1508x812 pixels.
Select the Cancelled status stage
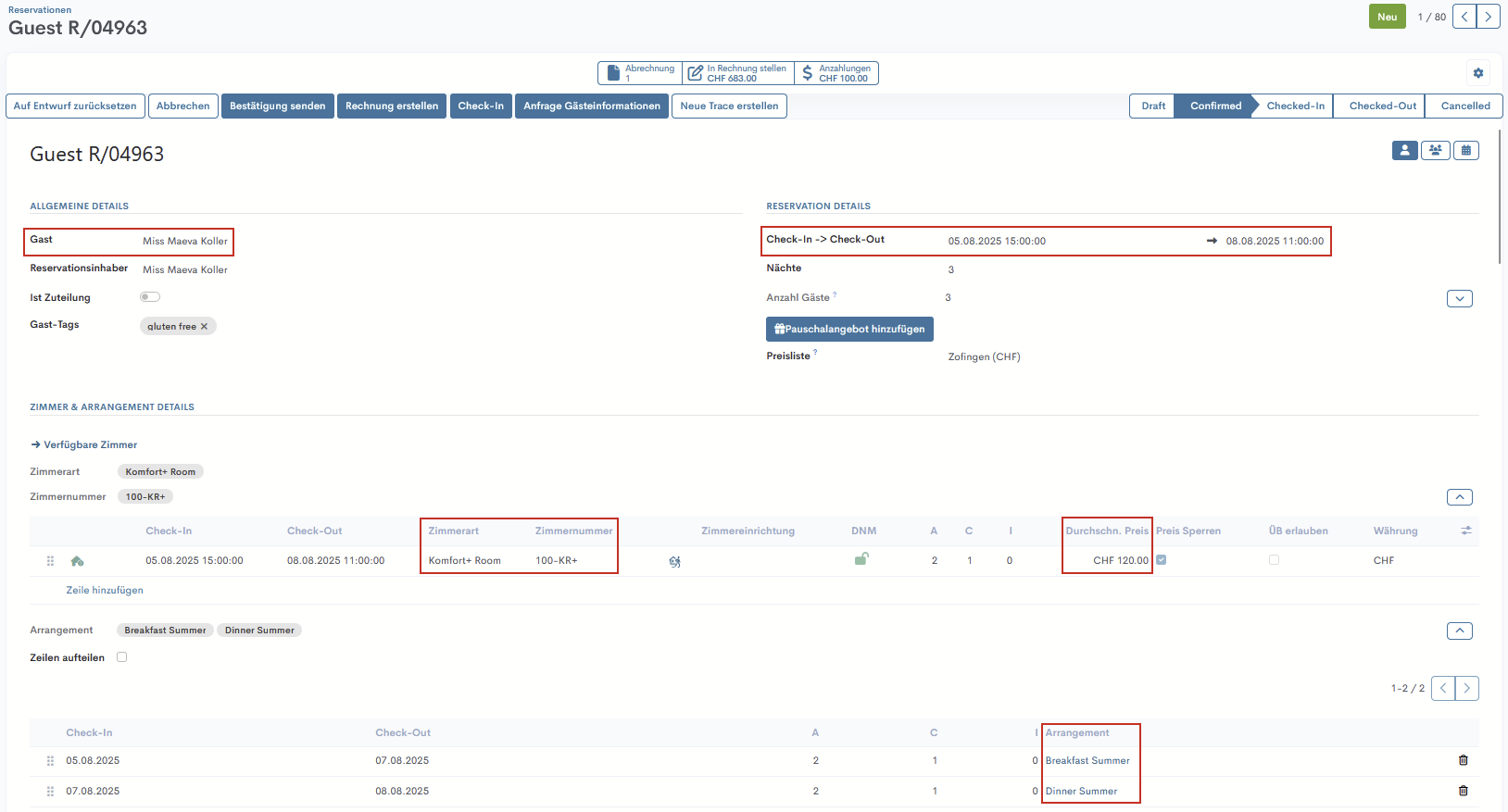pyautogui.click(x=1464, y=106)
